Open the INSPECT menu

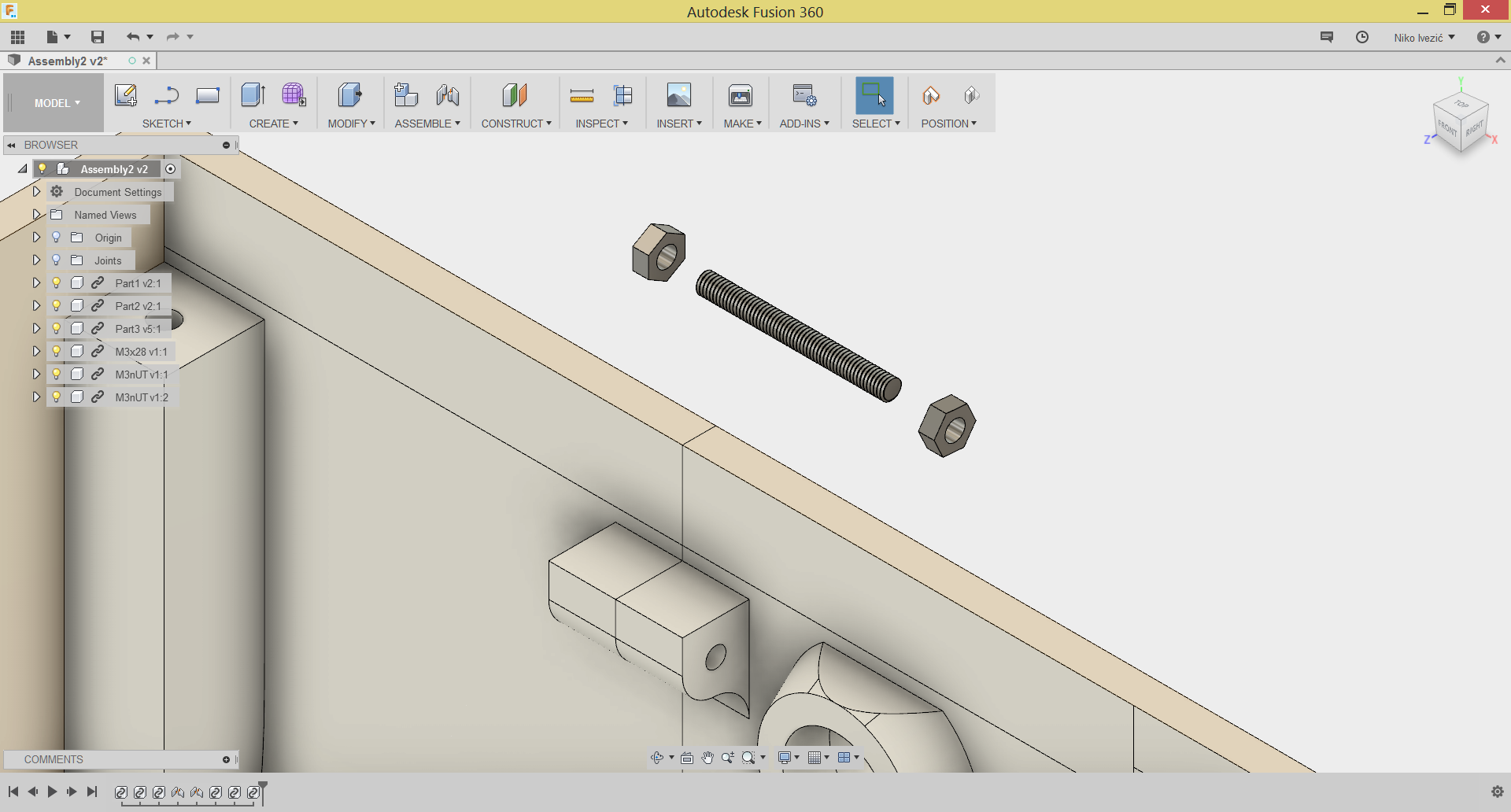click(601, 124)
